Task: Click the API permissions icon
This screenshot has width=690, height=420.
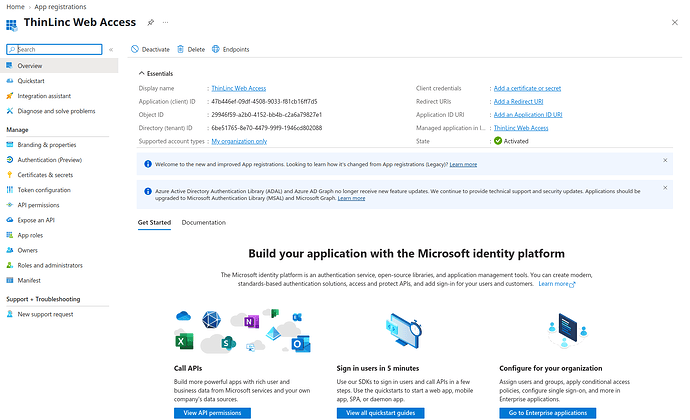Action: [9, 205]
